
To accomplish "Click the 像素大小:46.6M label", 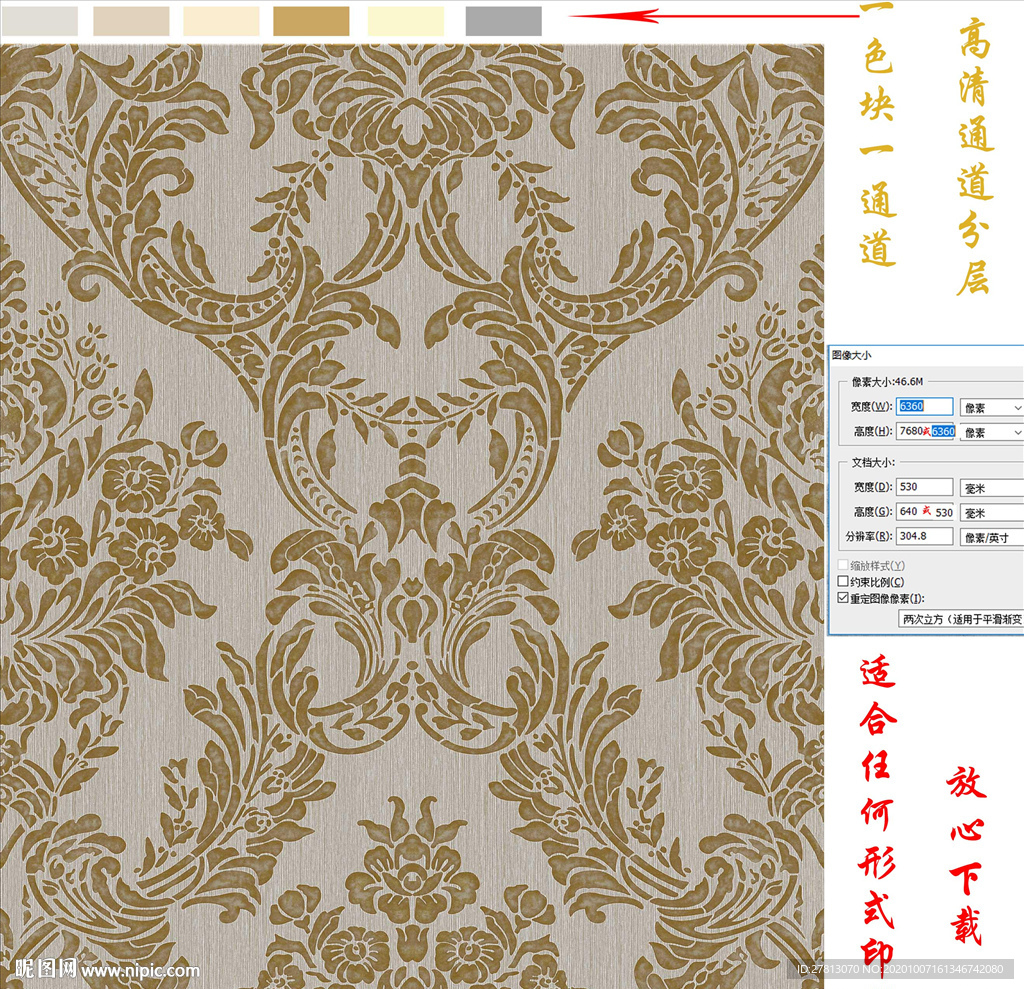I will [x=887, y=381].
